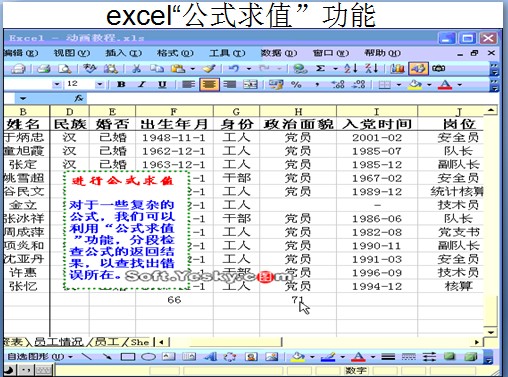Toggle Bold formatting
Viewport: 508px width, 377px height.
121,85
